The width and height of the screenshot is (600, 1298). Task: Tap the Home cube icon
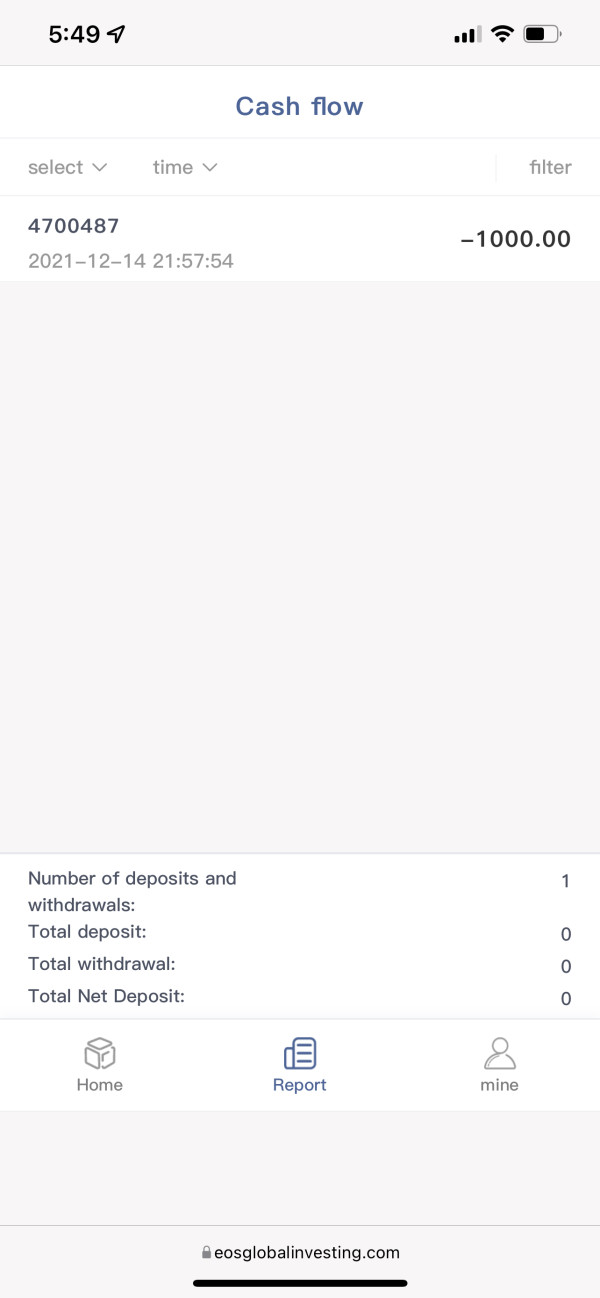pos(100,1053)
